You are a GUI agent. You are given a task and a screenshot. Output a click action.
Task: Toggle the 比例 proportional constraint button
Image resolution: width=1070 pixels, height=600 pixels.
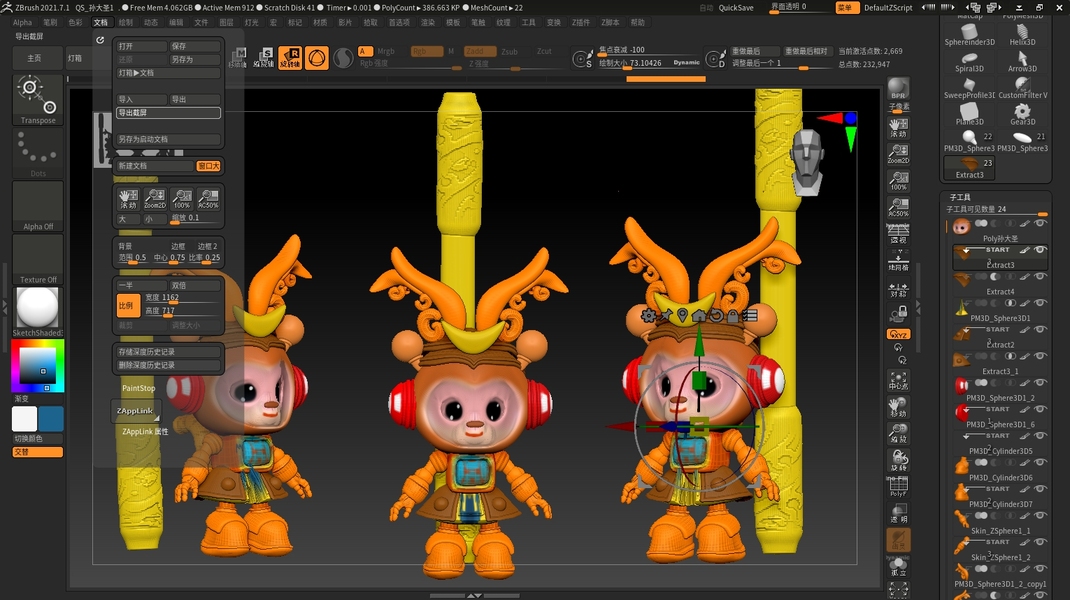tap(128, 306)
